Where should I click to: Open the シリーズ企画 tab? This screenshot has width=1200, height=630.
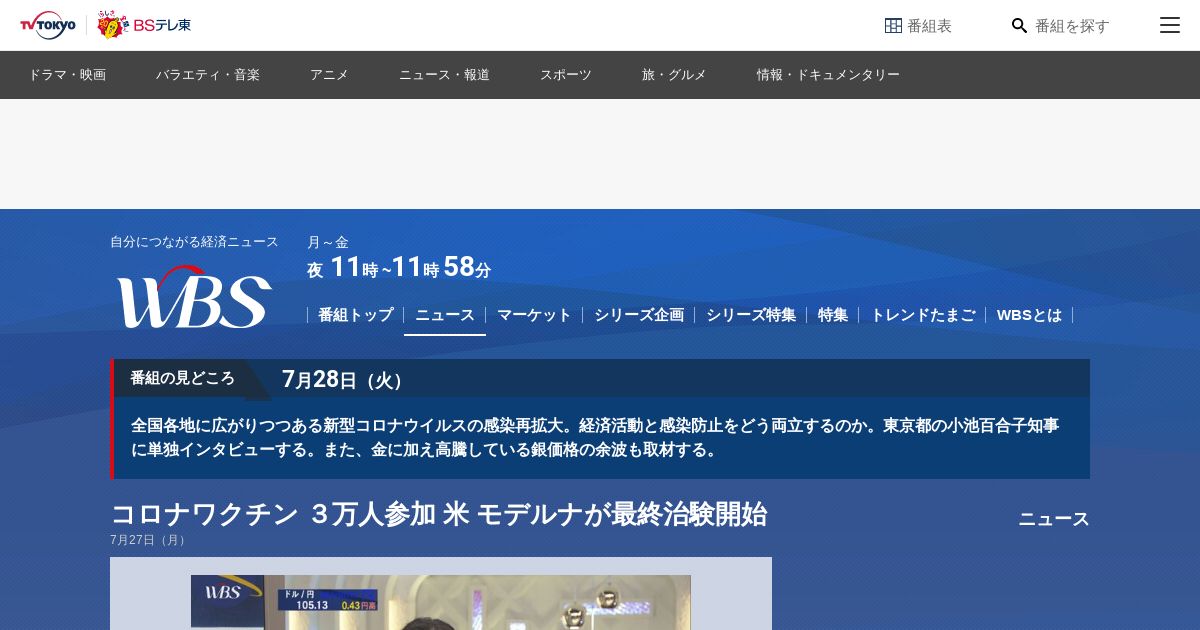pos(639,315)
